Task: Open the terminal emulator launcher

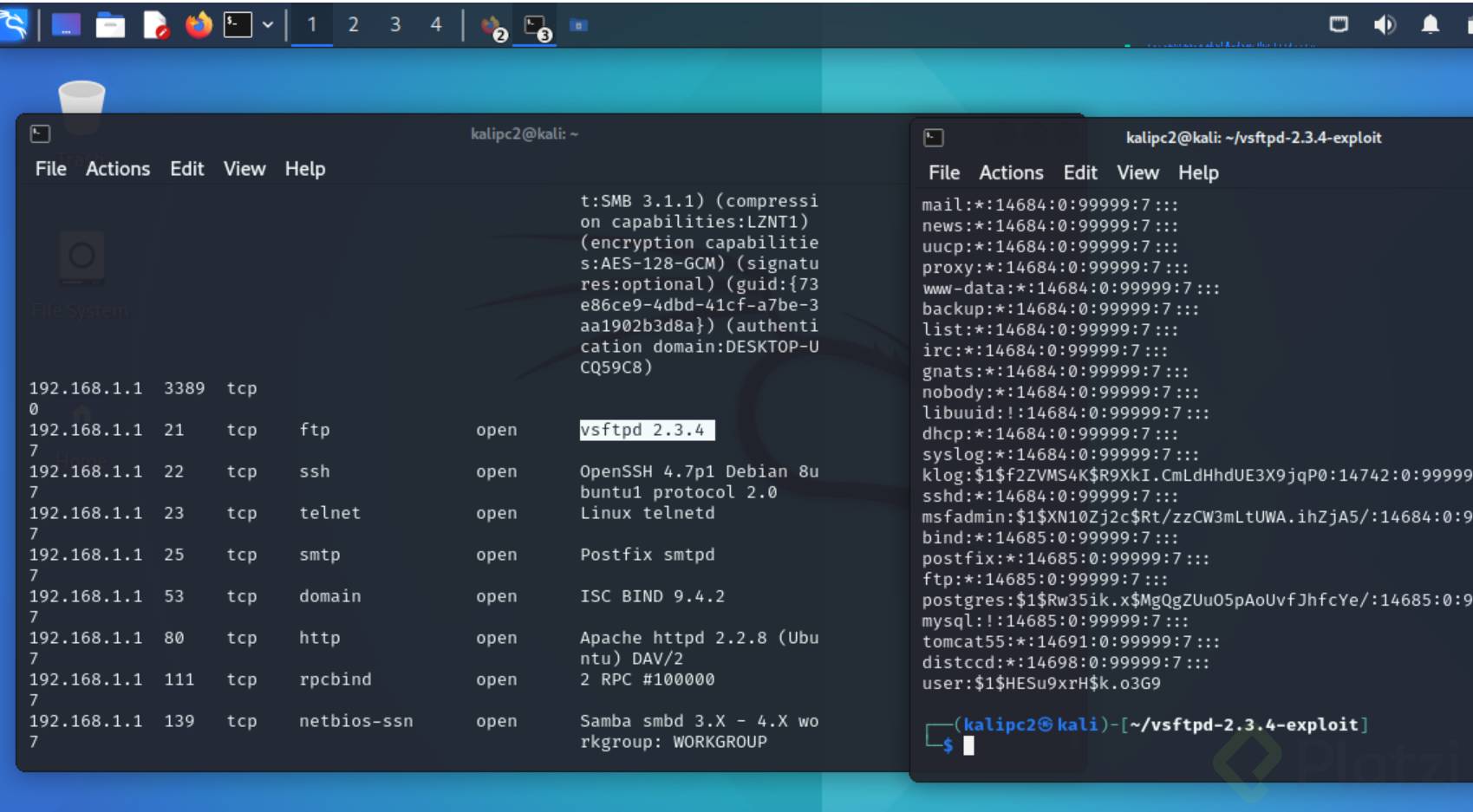Action: click(238, 25)
